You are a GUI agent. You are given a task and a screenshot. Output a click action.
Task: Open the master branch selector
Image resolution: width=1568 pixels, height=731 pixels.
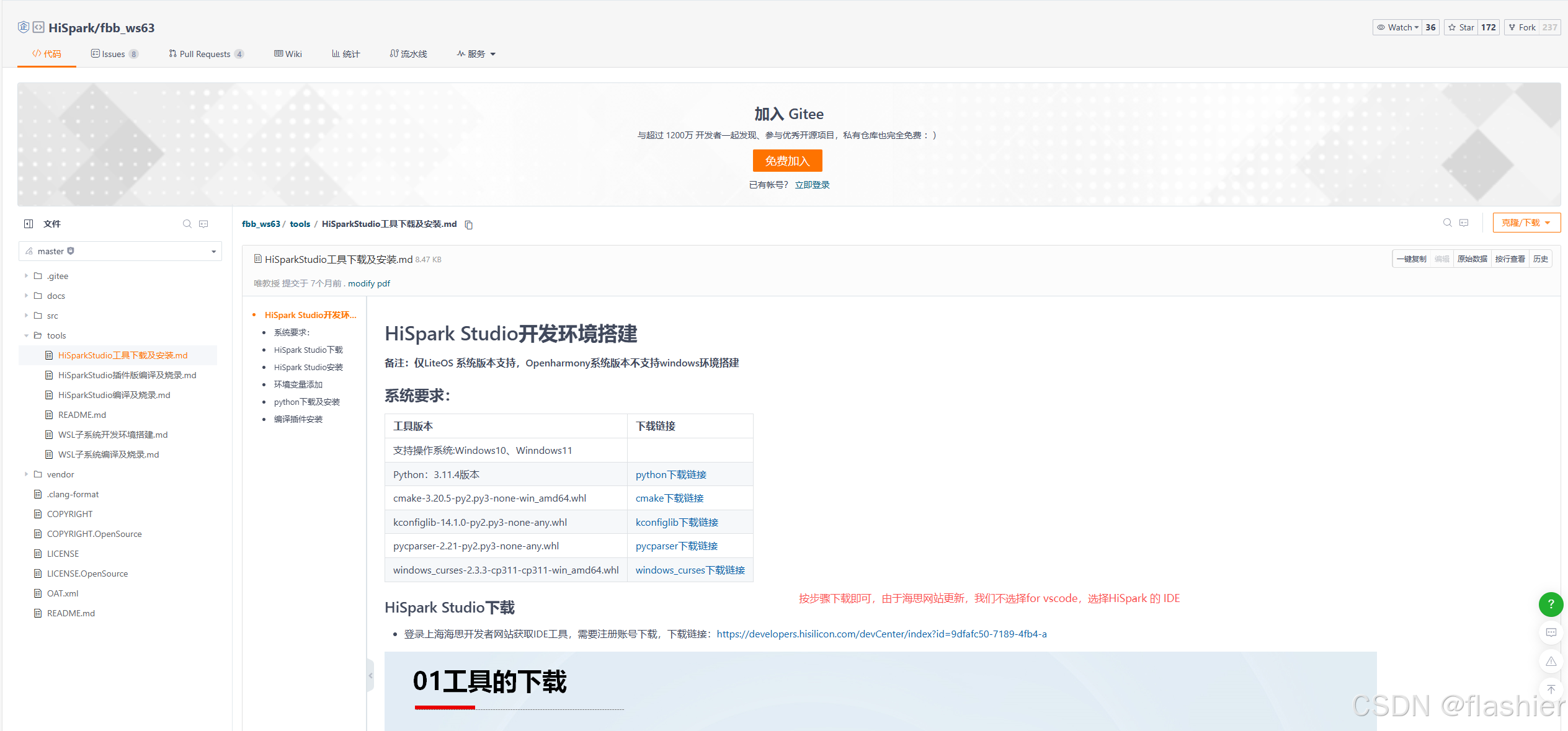click(120, 251)
